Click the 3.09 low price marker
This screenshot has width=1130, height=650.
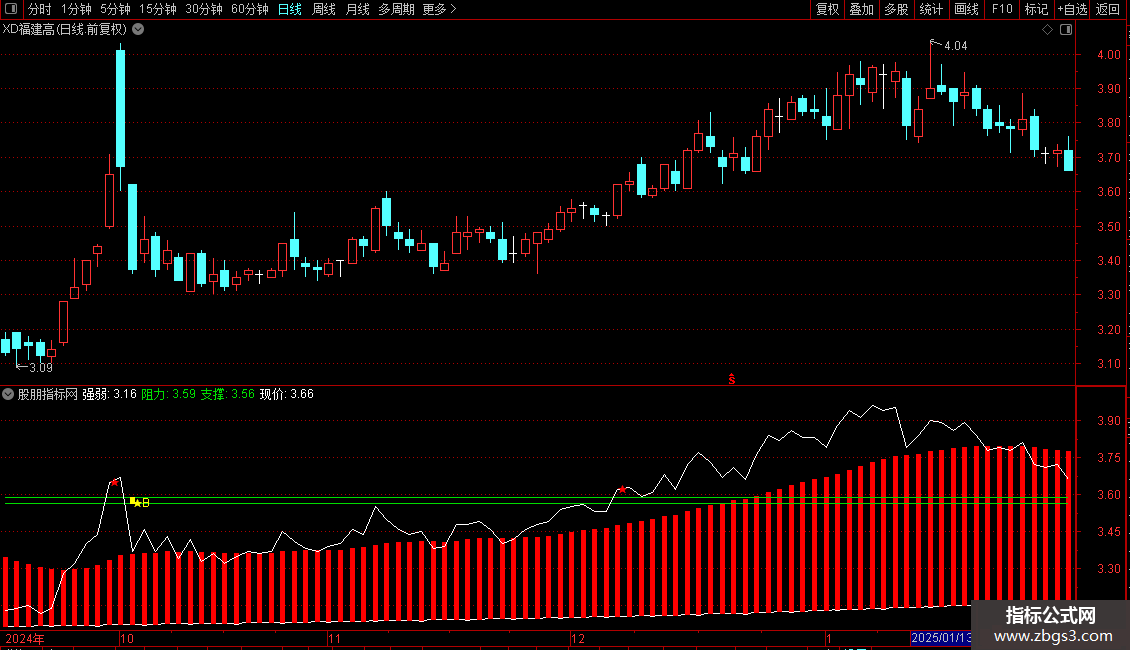pyautogui.click(x=41, y=368)
